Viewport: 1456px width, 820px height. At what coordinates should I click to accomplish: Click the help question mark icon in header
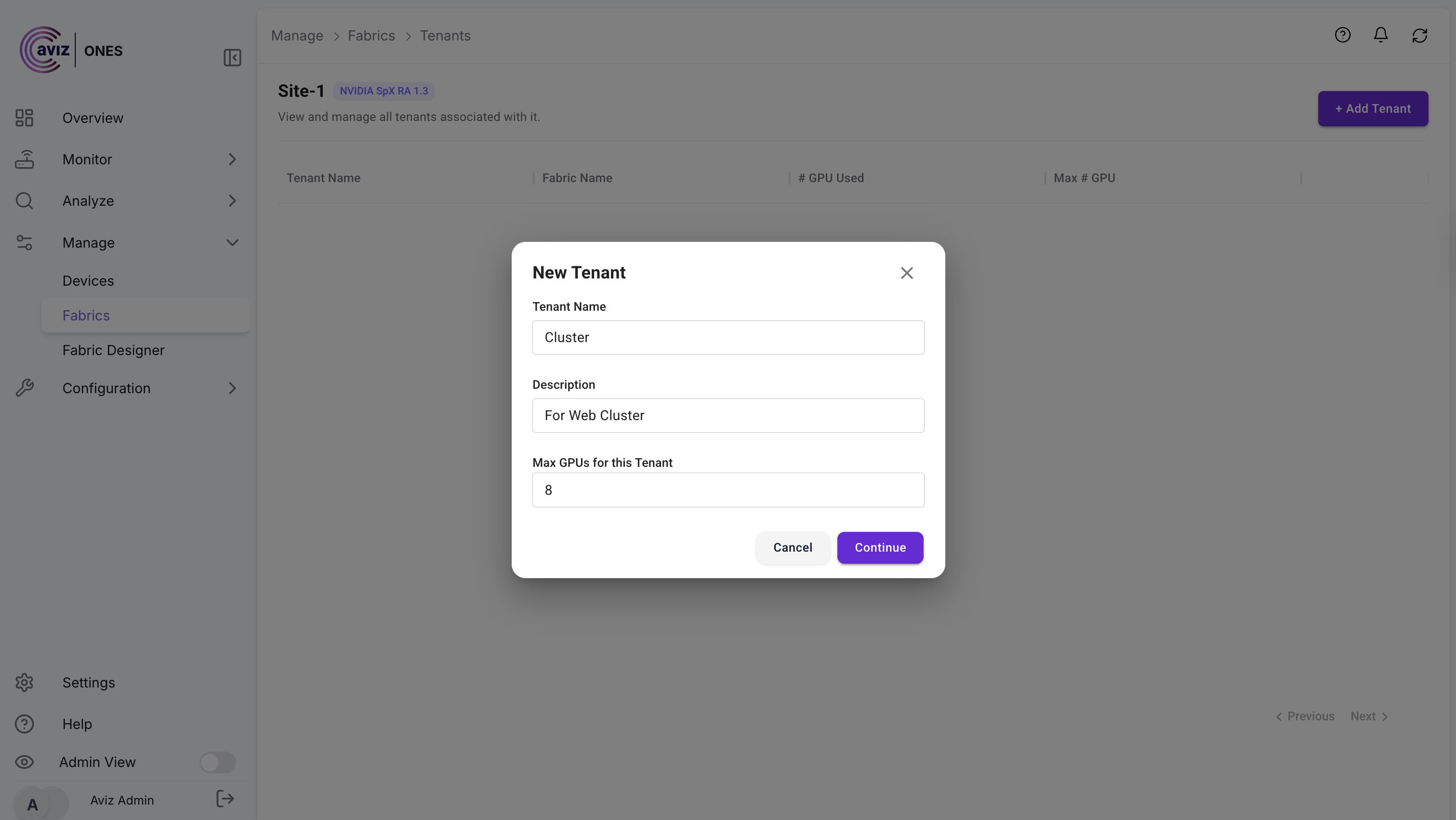pos(1342,36)
